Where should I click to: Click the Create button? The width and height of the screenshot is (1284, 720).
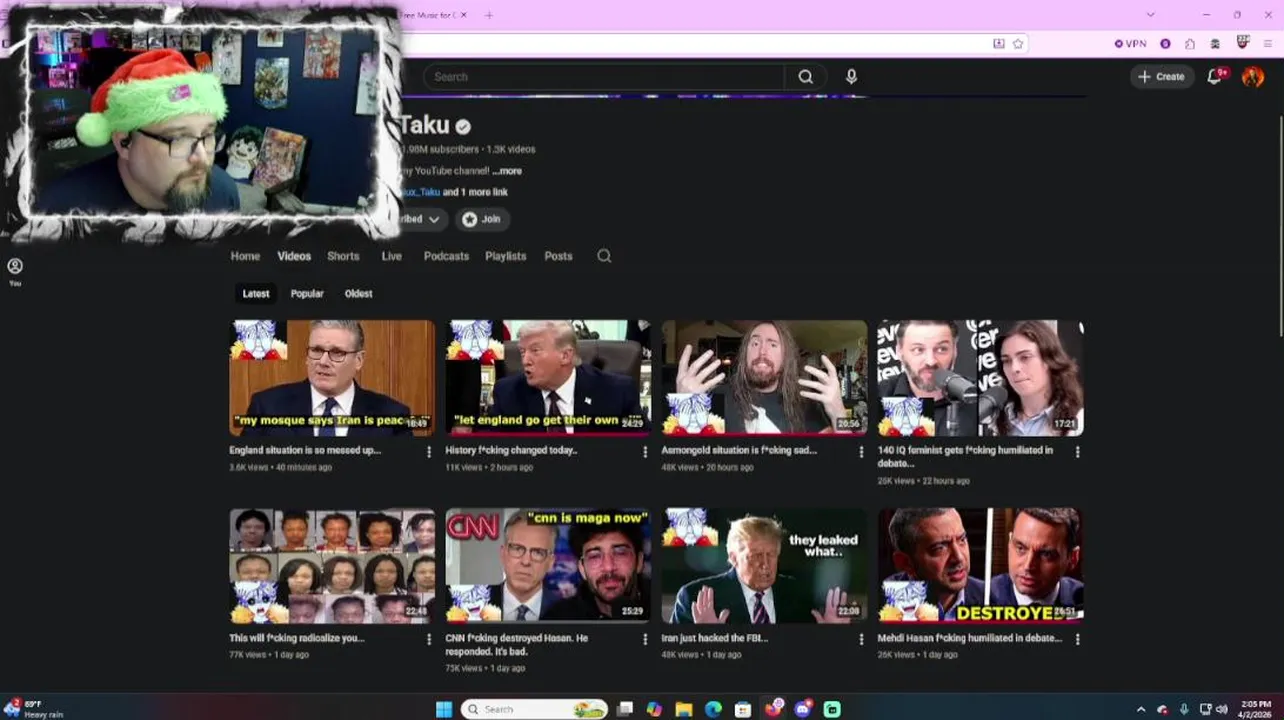(1161, 77)
